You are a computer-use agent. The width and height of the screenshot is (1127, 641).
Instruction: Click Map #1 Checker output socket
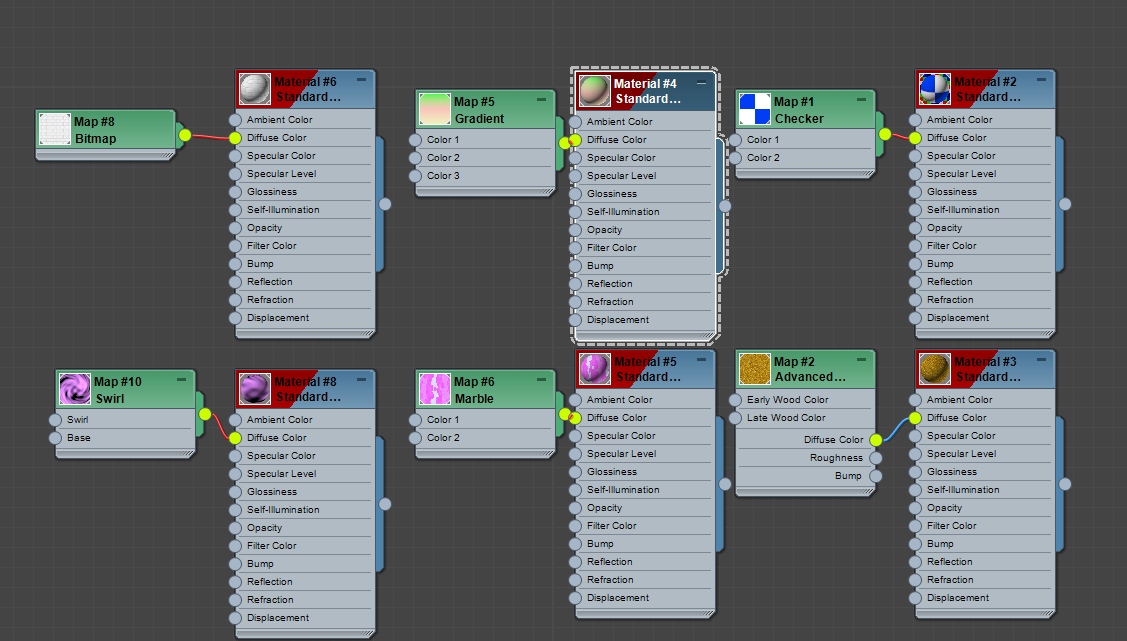[x=885, y=134]
